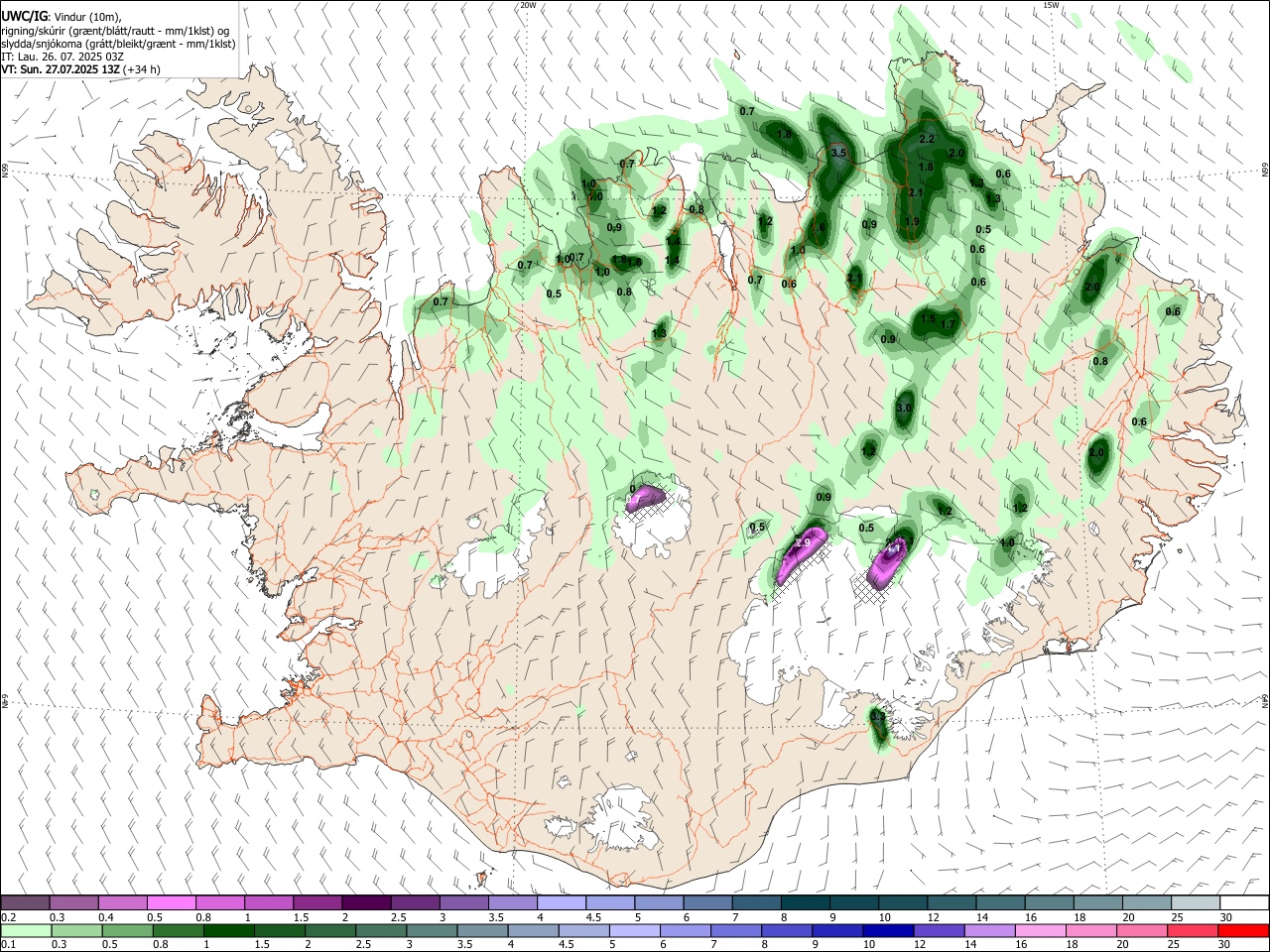Pick the light grey upper swatch labeled 25
The image size is (1270, 952).
point(1195,902)
